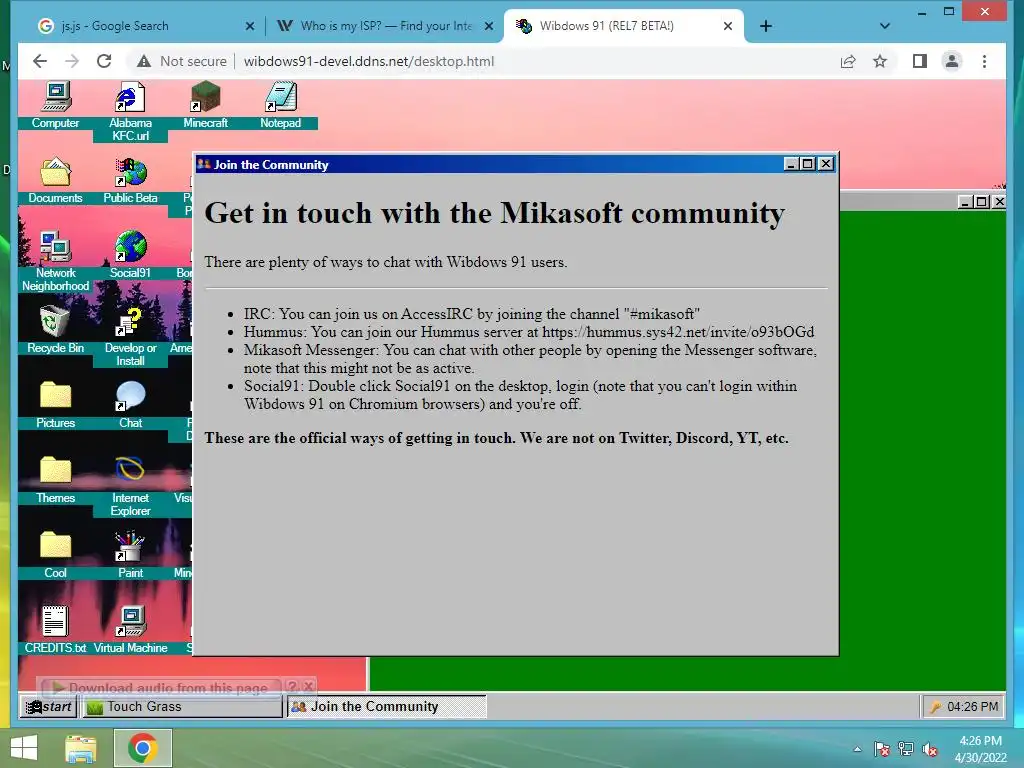
Task: Toggle the browser side panel
Action: click(920, 61)
